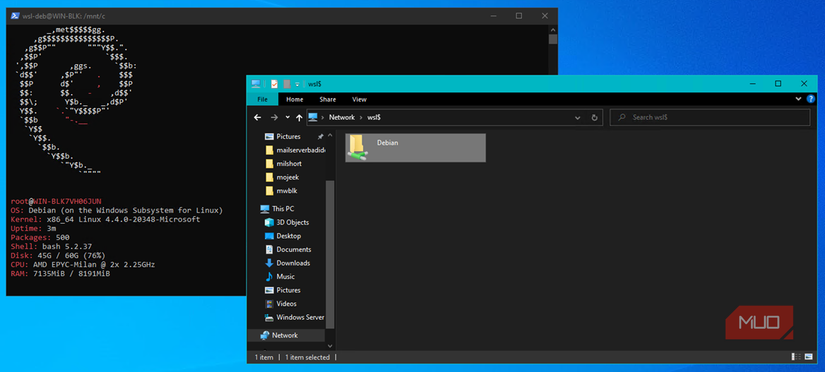Open Customize Quick Access Toolbar dropdown

297,84
